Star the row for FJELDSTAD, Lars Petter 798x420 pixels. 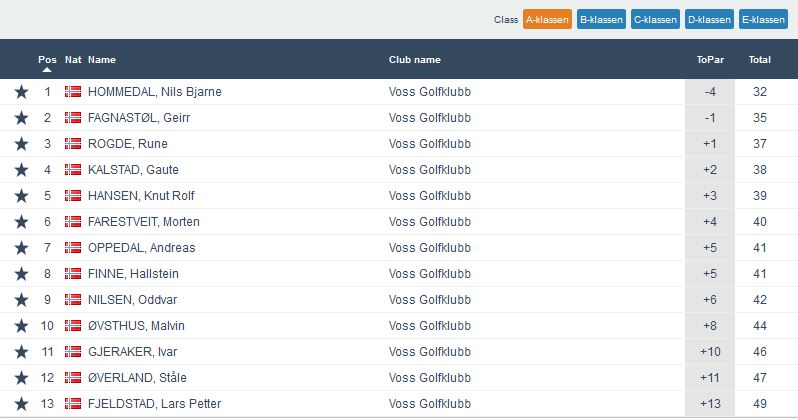[21, 404]
